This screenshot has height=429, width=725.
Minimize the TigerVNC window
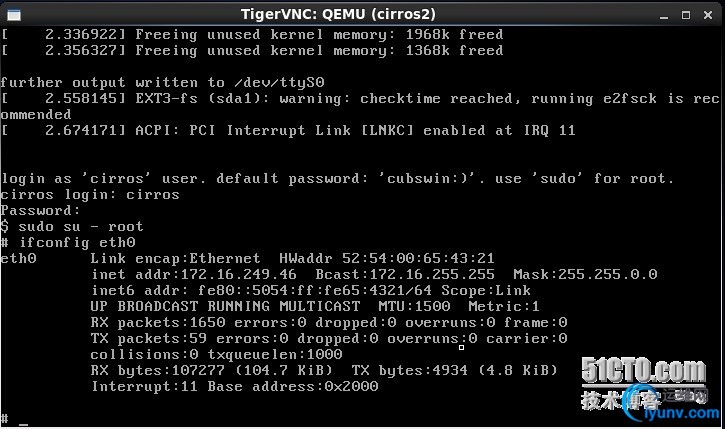point(664,16)
